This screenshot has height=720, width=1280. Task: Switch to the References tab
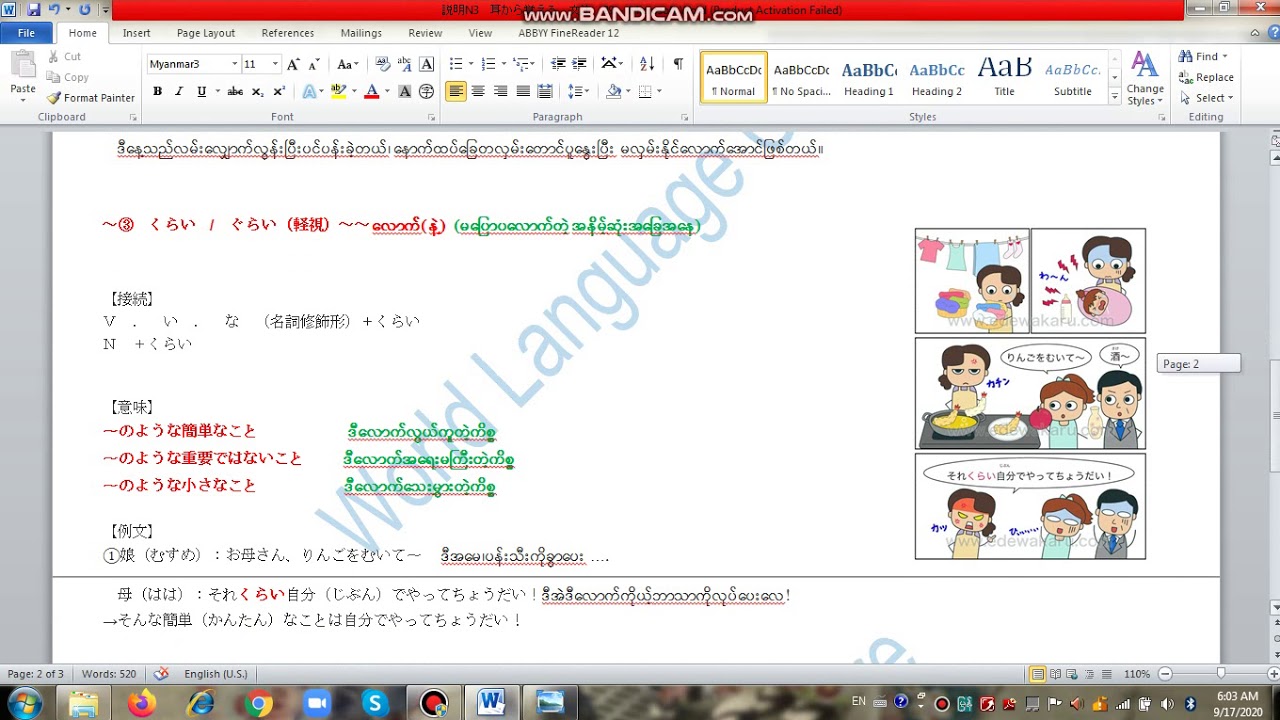tap(288, 33)
